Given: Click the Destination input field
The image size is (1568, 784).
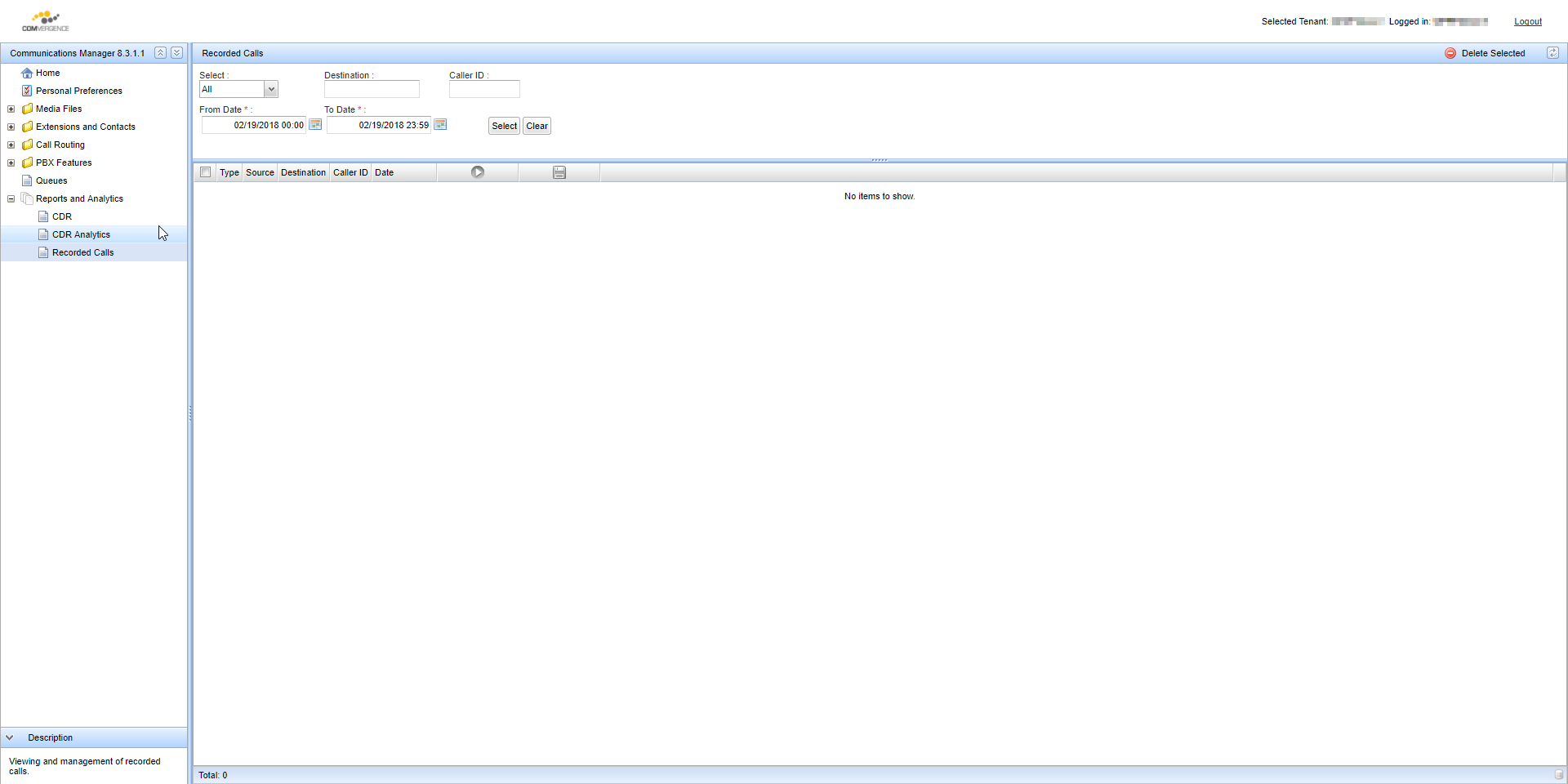Looking at the screenshot, I should pos(372,89).
